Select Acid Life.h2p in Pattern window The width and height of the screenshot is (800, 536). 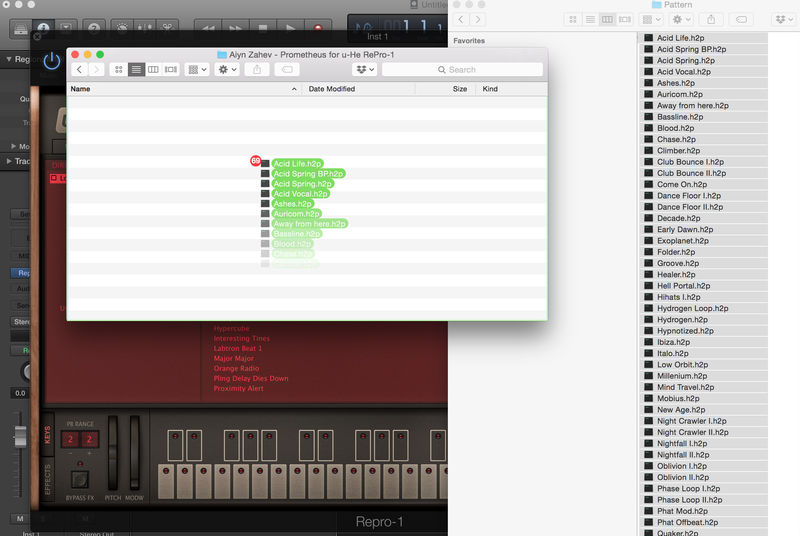tap(703, 38)
